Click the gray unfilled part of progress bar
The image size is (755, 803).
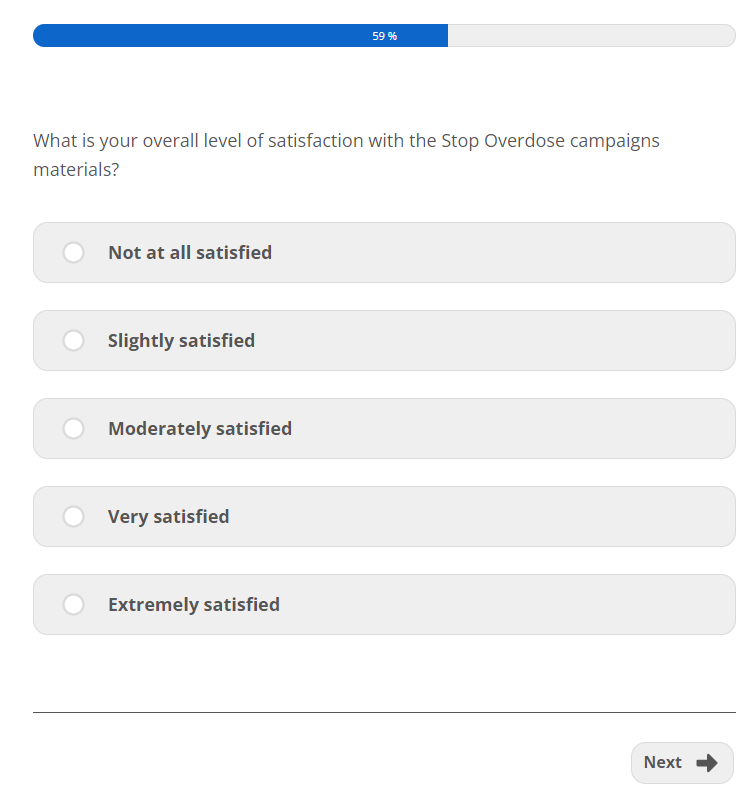(590, 36)
